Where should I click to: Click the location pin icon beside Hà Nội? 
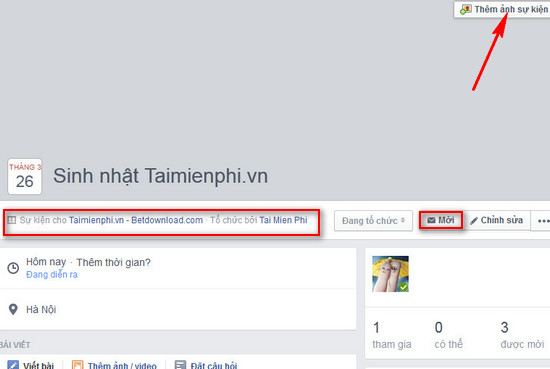[x=13, y=309]
